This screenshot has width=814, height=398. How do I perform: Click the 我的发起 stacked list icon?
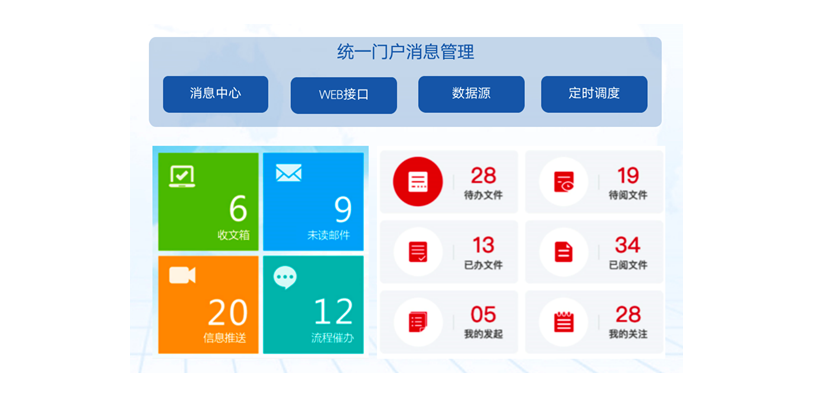pos(418,322)
